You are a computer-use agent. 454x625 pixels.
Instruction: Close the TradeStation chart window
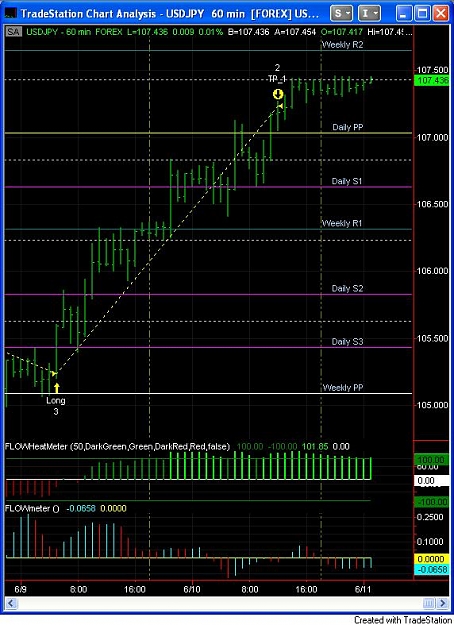[440, 14]
